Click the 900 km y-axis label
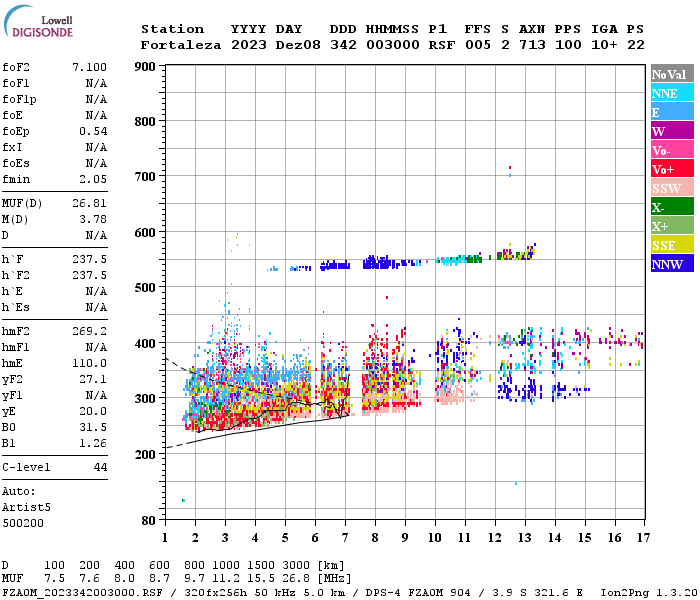700x600 pixels. (145, 67)
